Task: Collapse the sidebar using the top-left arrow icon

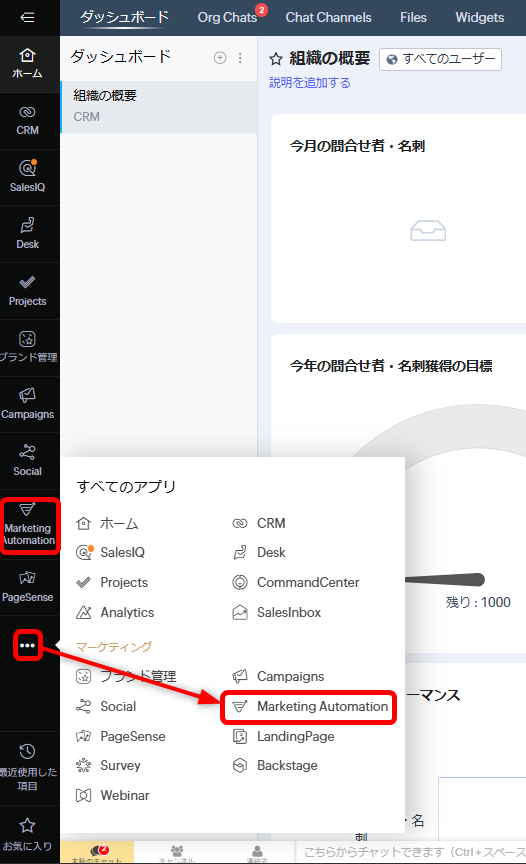Action: (27, 18)
